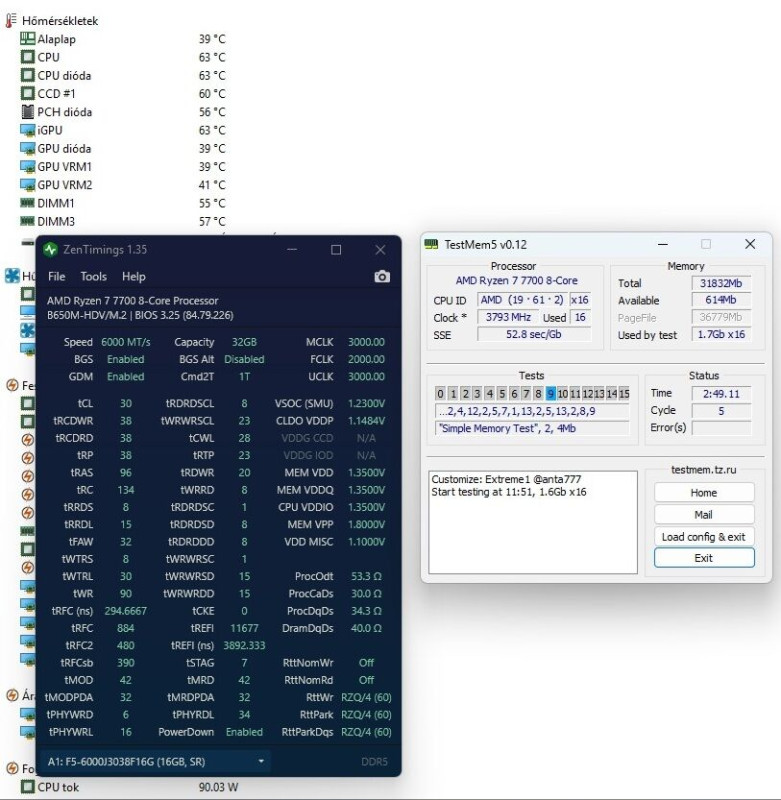
Task: Click the ZenTimings app logo icon
Action: tap(50, 249)
